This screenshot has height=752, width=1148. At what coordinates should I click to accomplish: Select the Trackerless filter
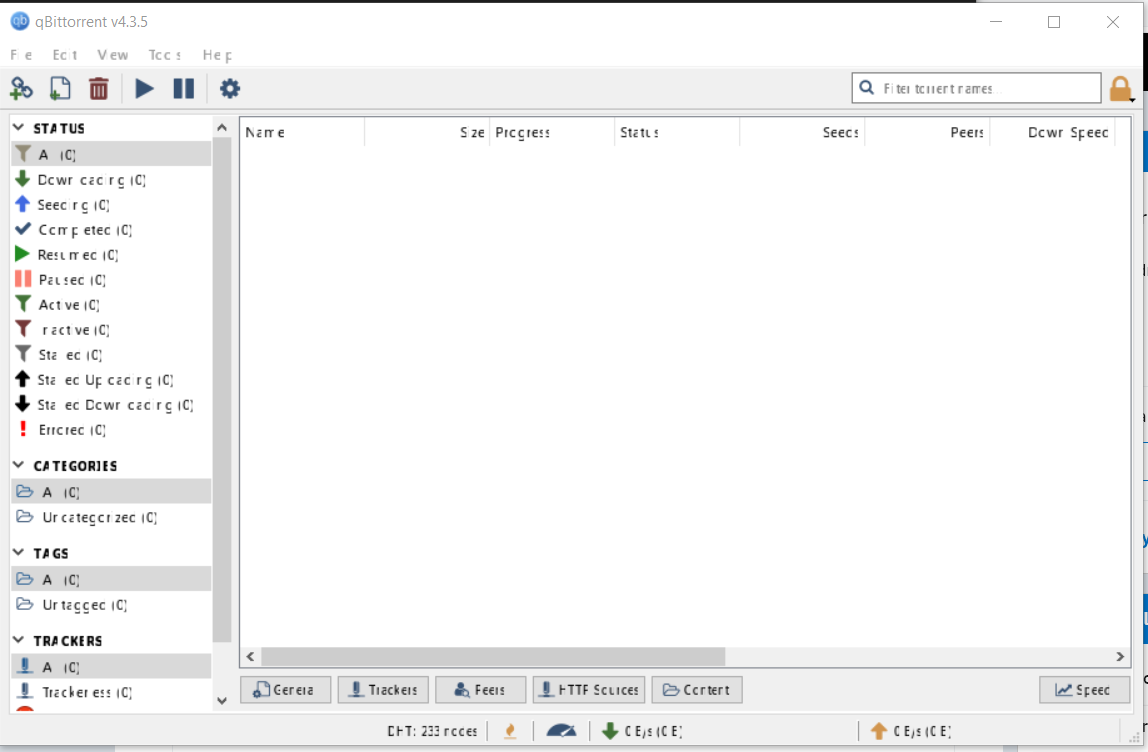[111, 691]
